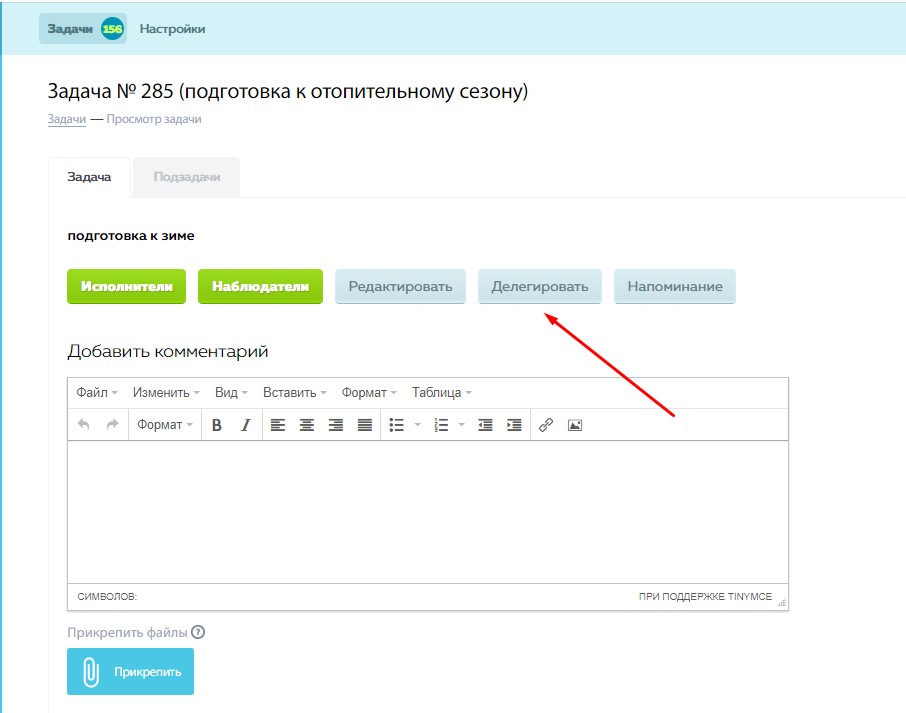Click the blue Прикрепить file button
Image resolution: width=906 pixels, height=713 pixels.
pyautogui.click(x=131, y=671)
